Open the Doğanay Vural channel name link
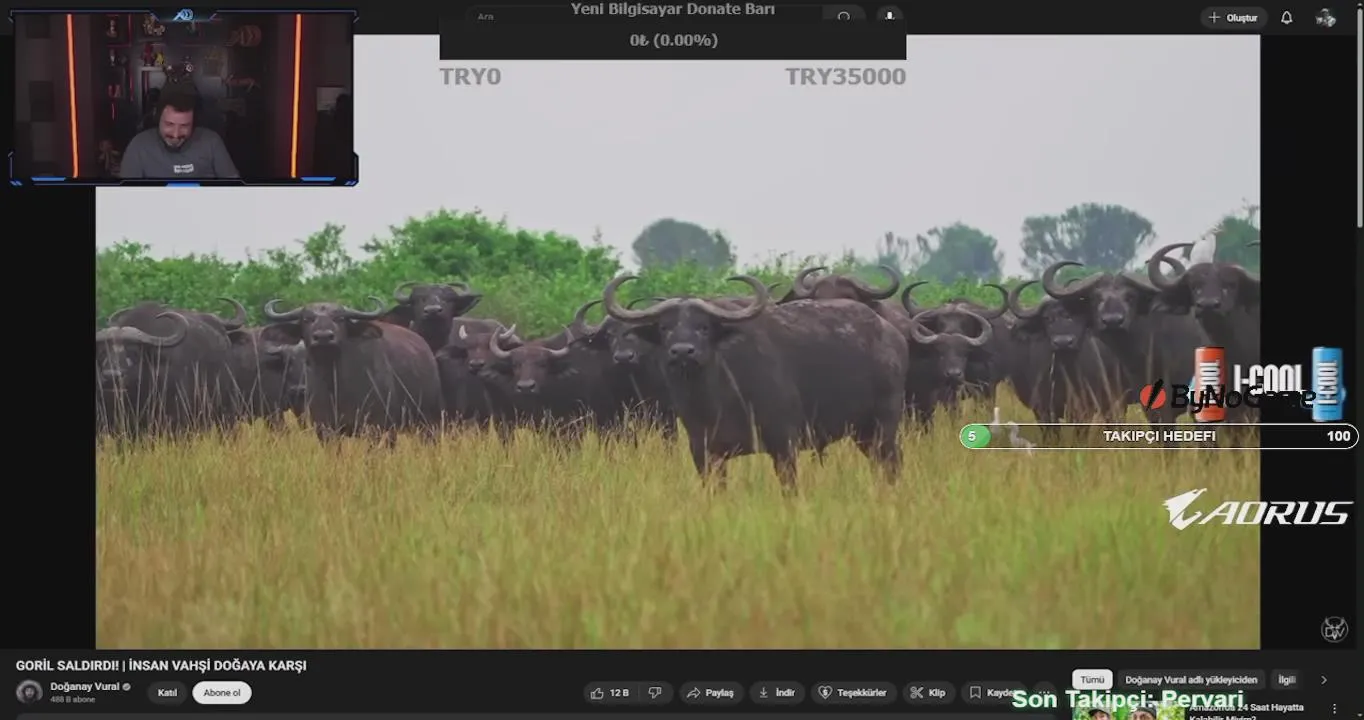The height and width of the screenshot is (720, 1364). click(x=85, y=687)
